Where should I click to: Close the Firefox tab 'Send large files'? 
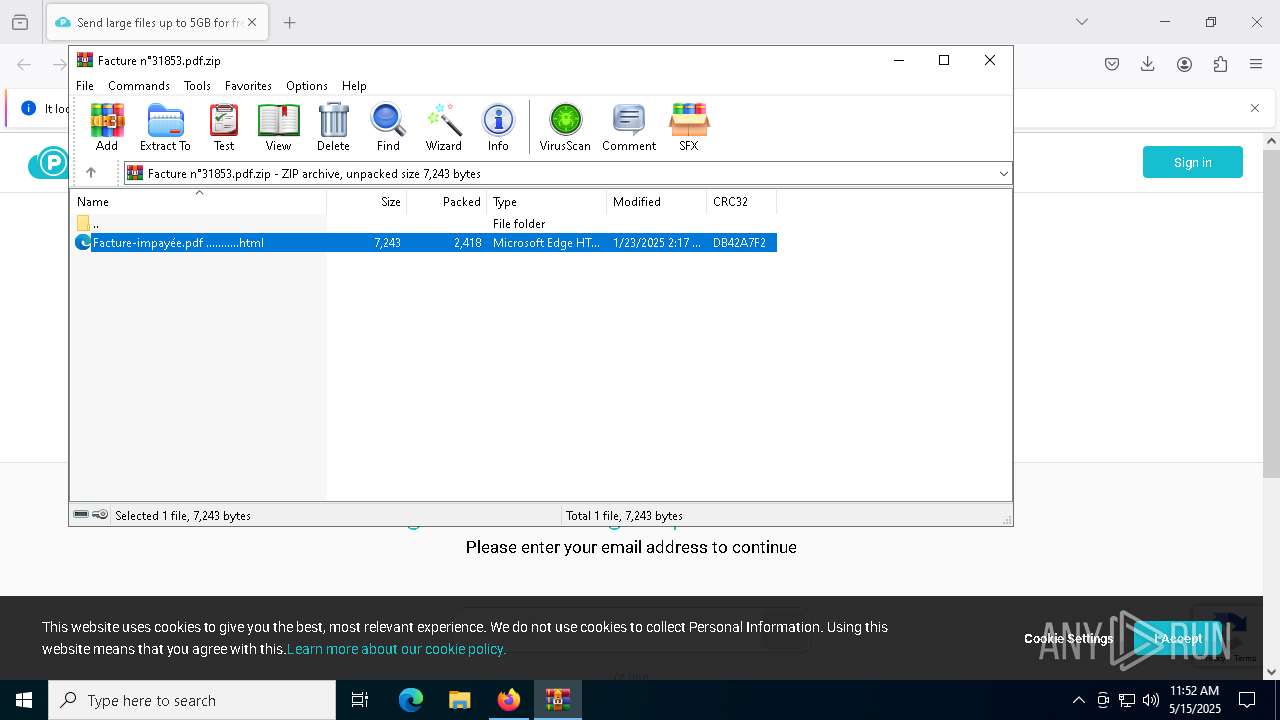[251, 22]
